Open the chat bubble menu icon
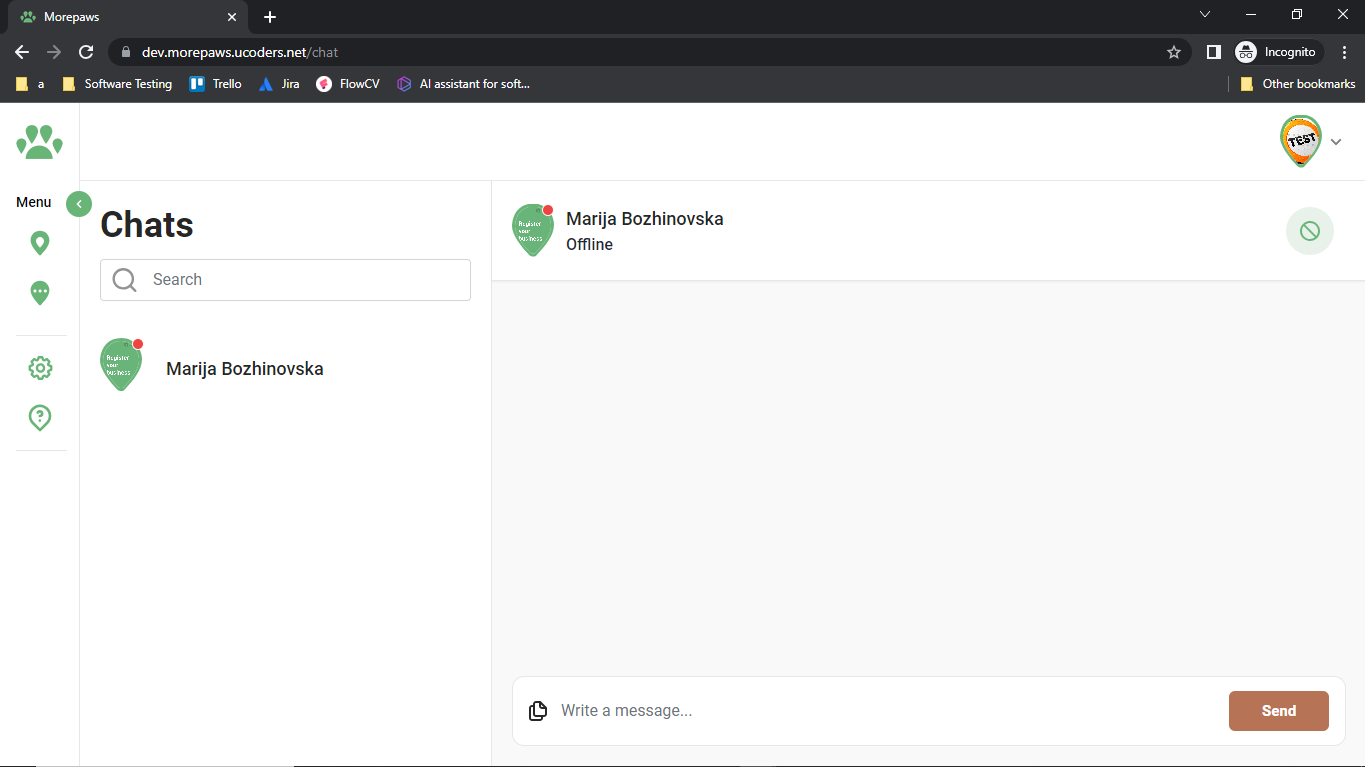The height and width of the screenshot is (767, 1365). (40, 293)
